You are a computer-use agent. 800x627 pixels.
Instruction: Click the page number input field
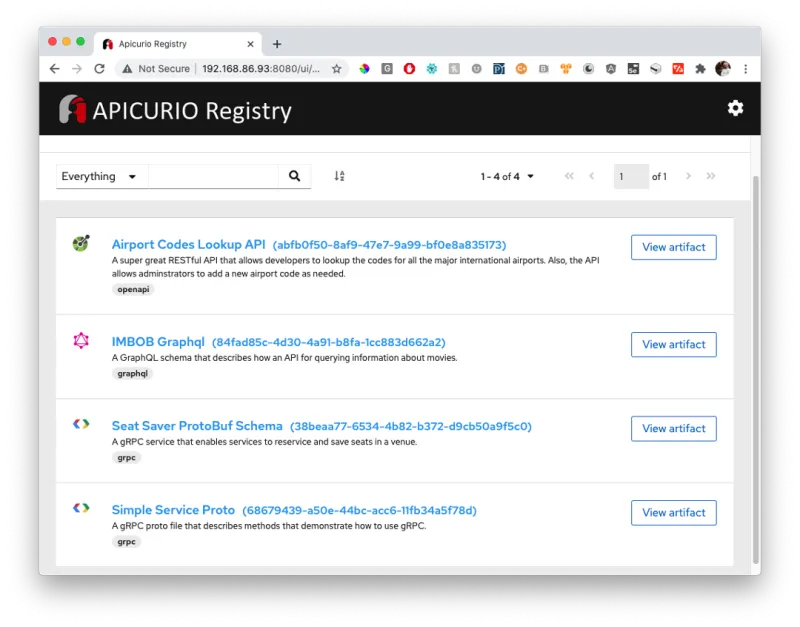click(x=630, y=175)
